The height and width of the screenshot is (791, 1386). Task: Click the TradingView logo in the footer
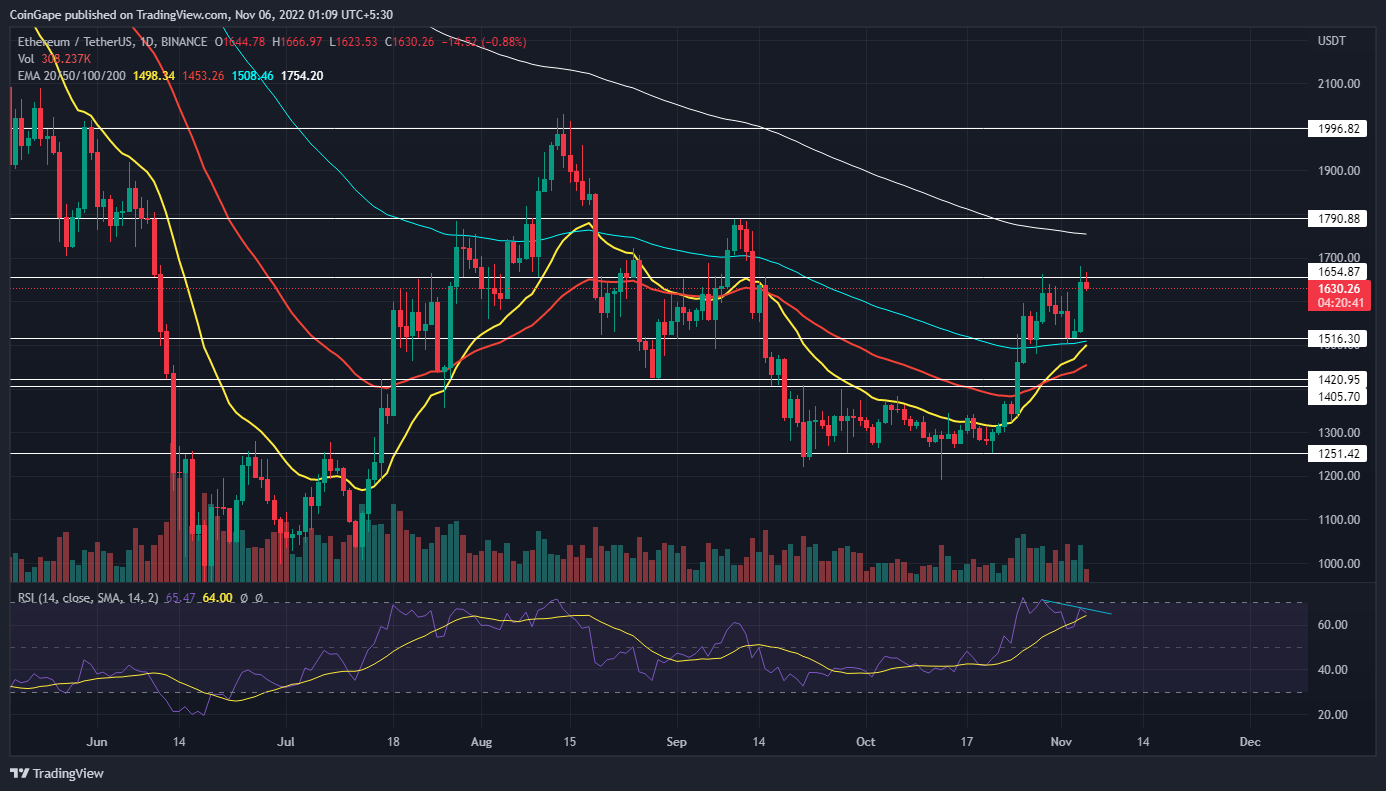(56, 773)
